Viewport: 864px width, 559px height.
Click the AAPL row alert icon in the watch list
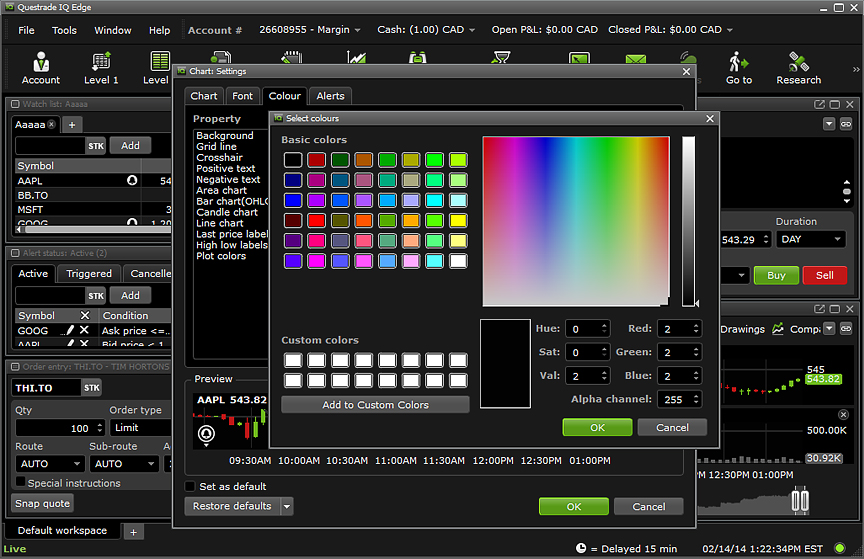point(132,180)
